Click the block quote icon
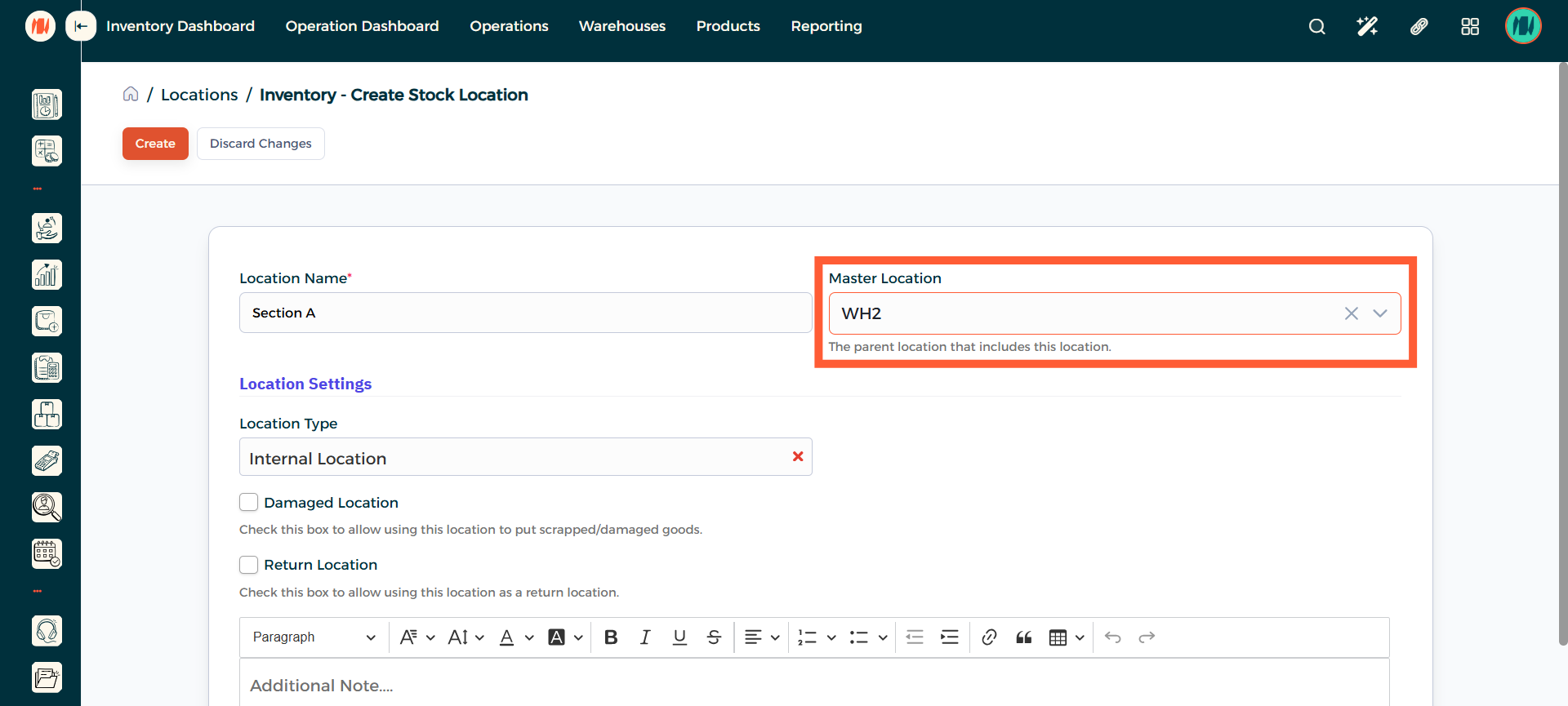 point(1023,637)
